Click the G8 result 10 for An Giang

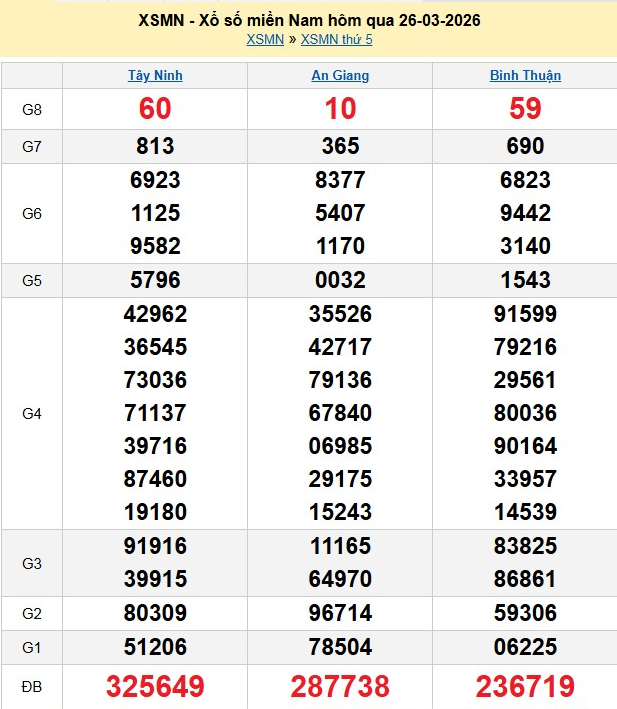[340, 109]
